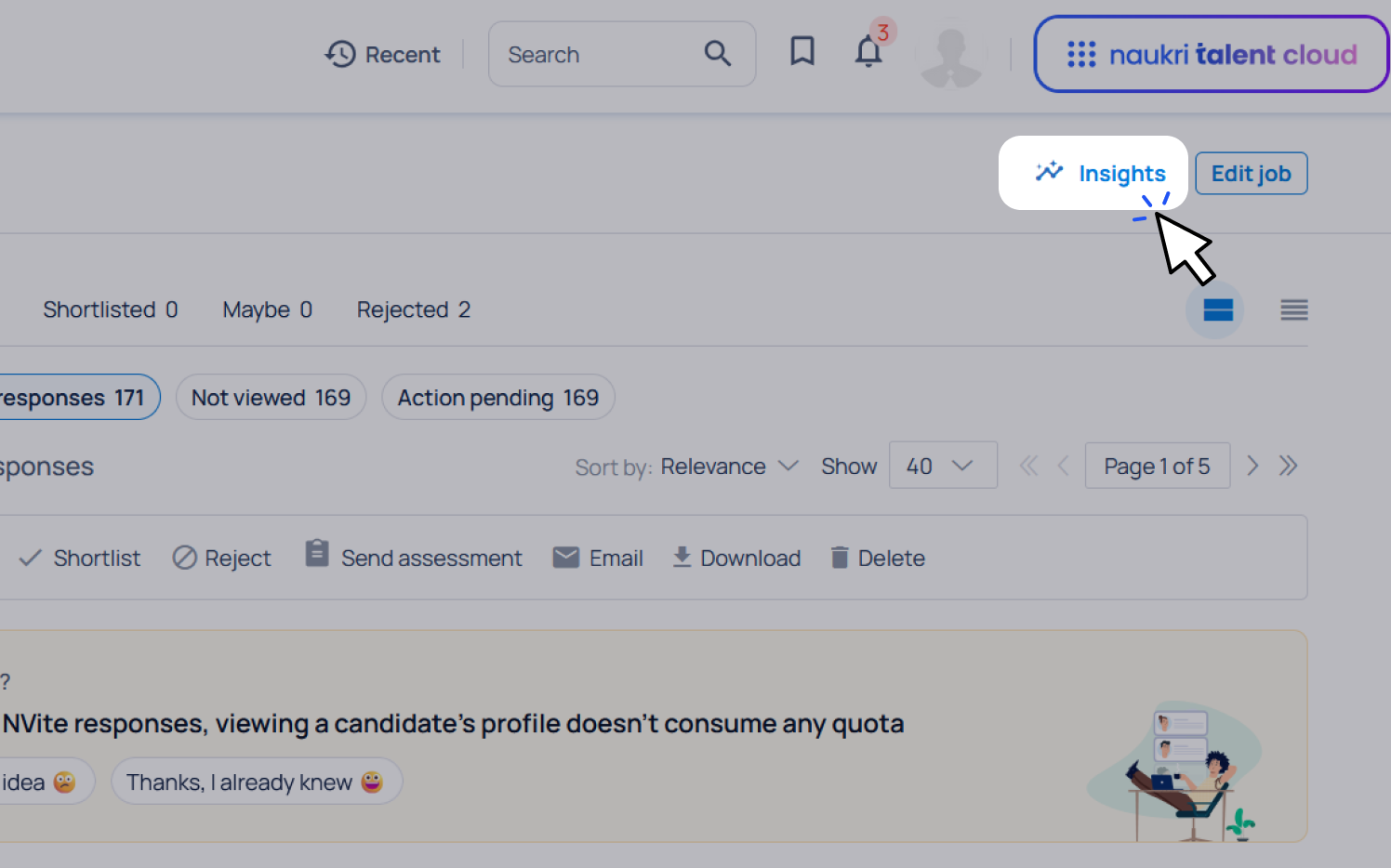Switch to card view layout

(x=1217, y=310)
